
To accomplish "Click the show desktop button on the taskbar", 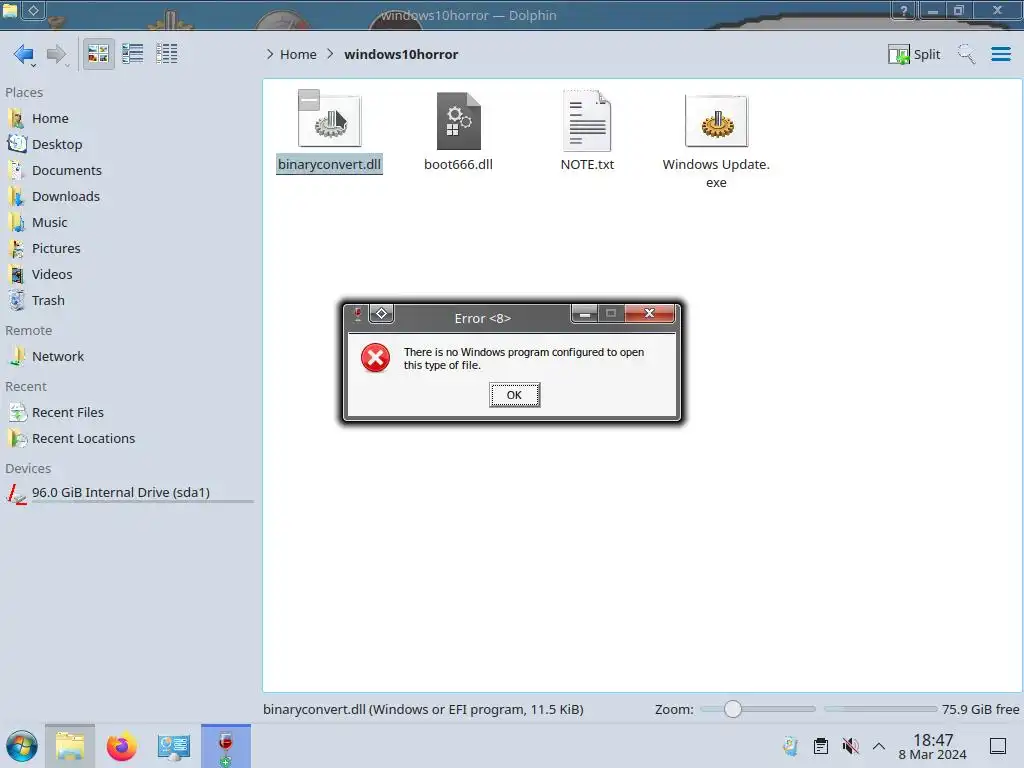I will click(998, 746).
